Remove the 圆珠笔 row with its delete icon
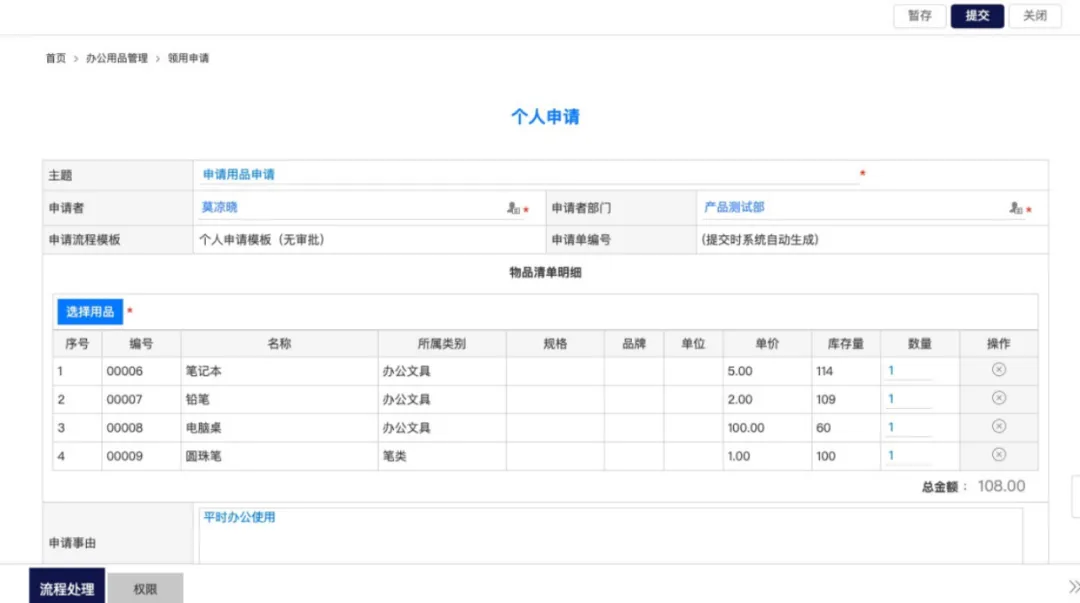 pyautogui.click(x=999, y=455)
